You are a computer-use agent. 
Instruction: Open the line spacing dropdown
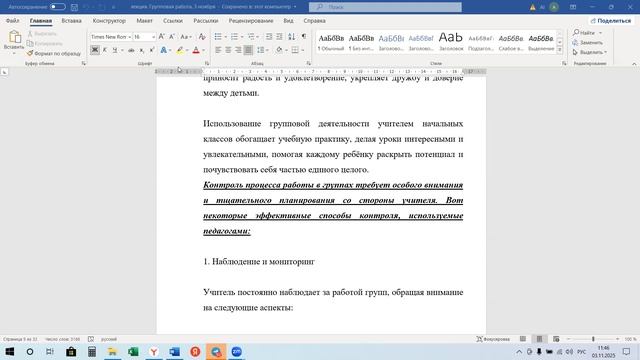[x=262, y=50]
